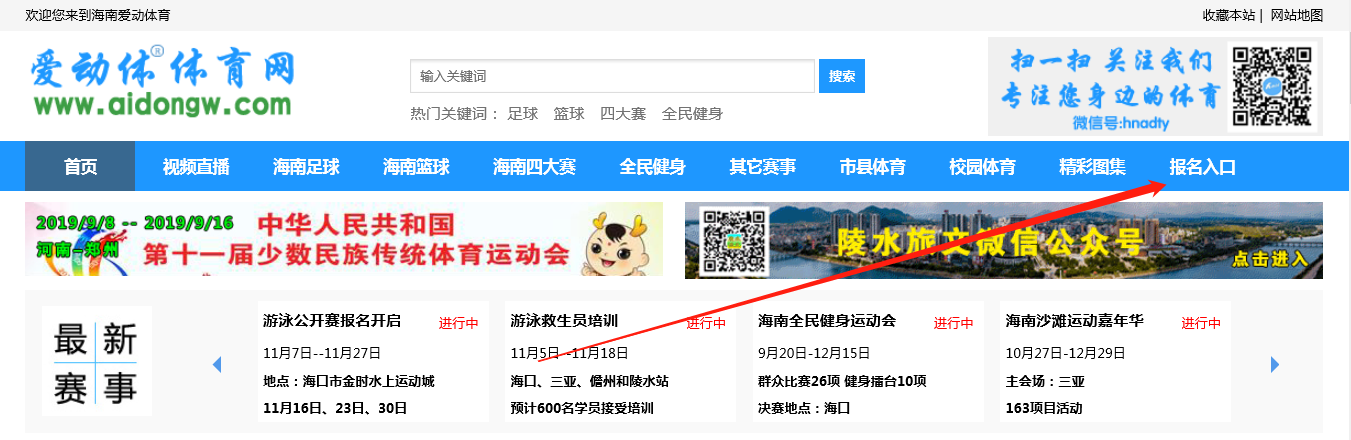Open the 少数民族传统体育运动会 banner
Image resolution: width=1351 pixels, height=440 pixels.
point(344,240)
